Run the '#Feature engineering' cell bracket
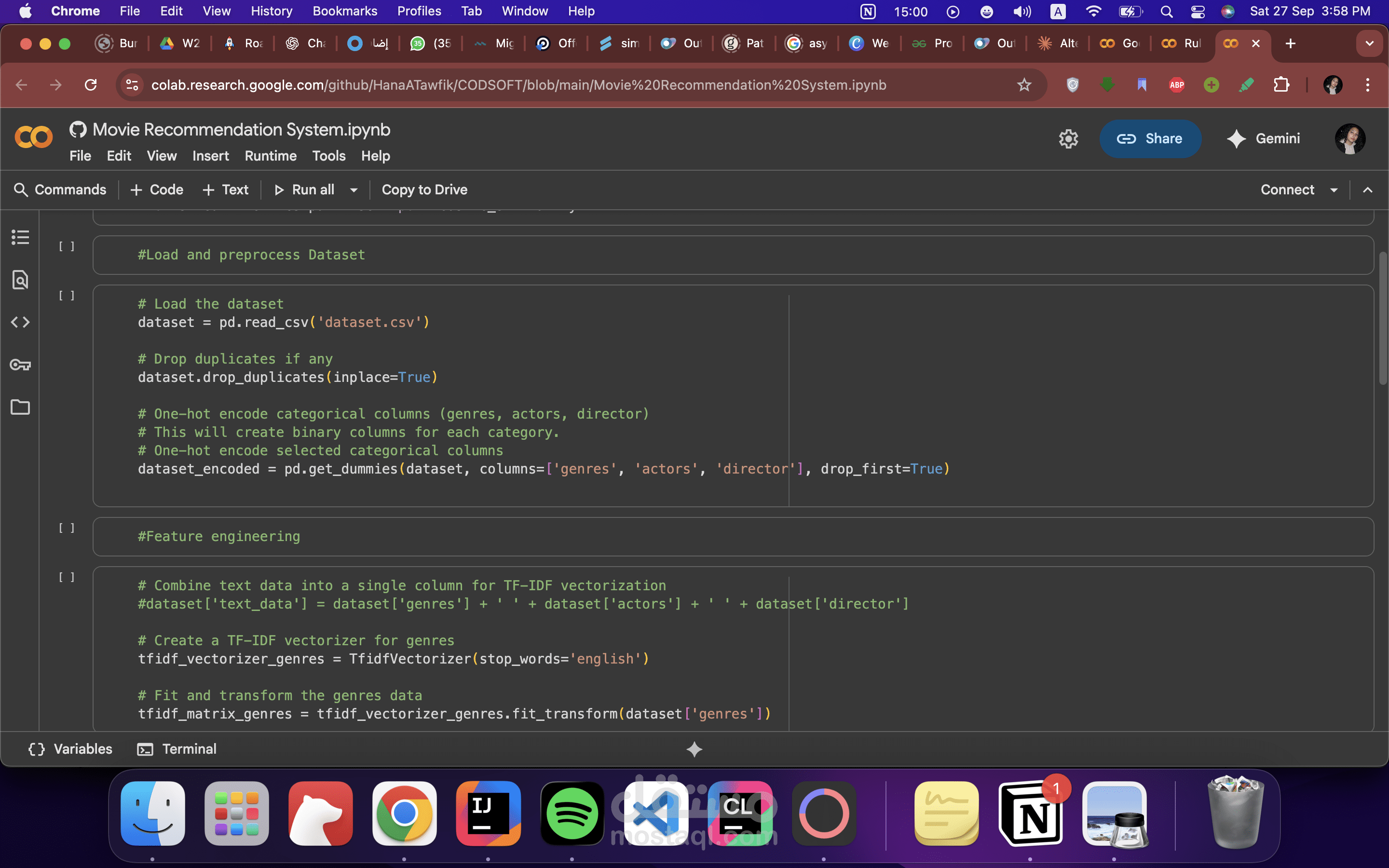 point(67,528)
